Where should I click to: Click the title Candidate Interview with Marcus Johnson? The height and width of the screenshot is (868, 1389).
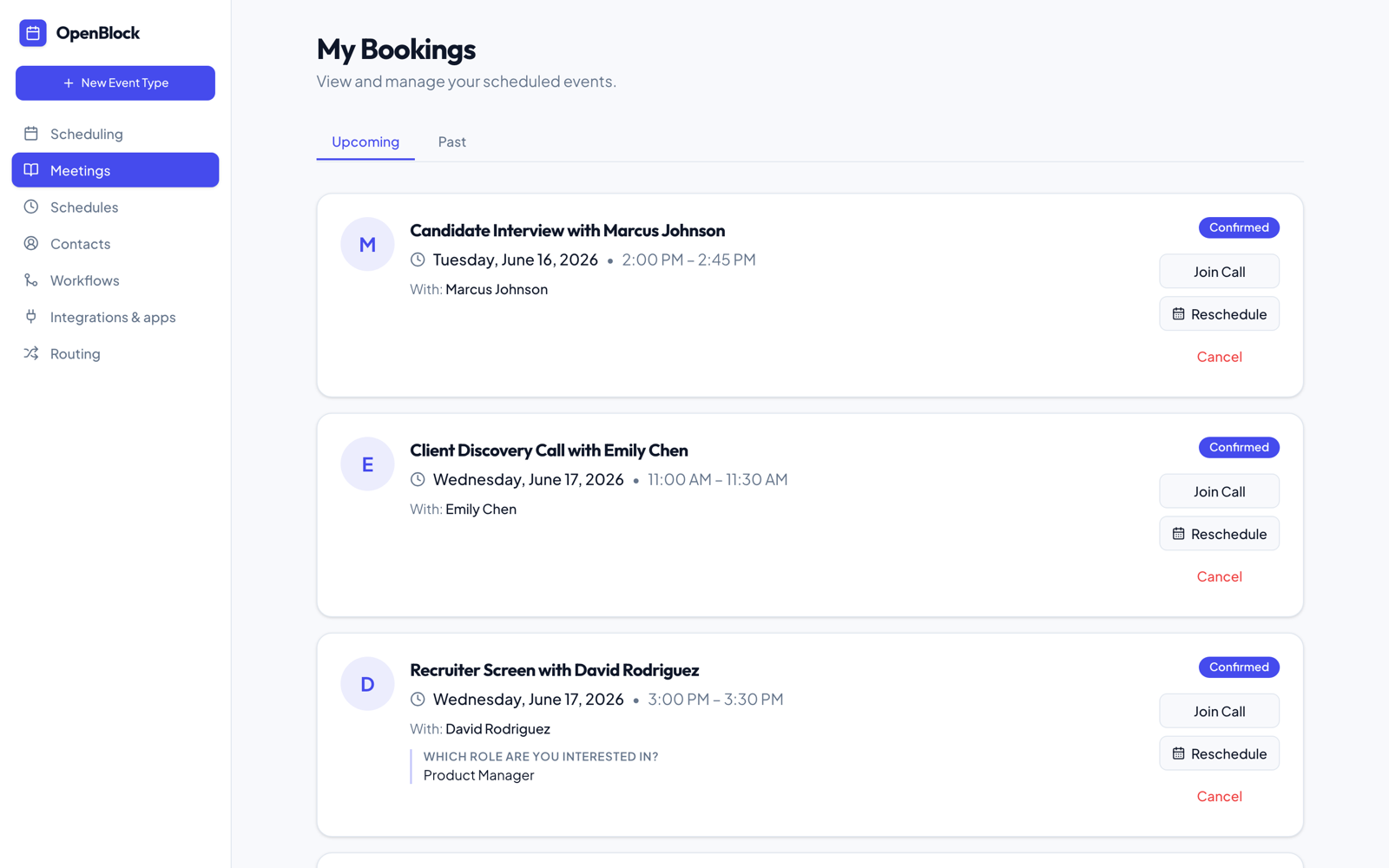(x=567, y=230)
